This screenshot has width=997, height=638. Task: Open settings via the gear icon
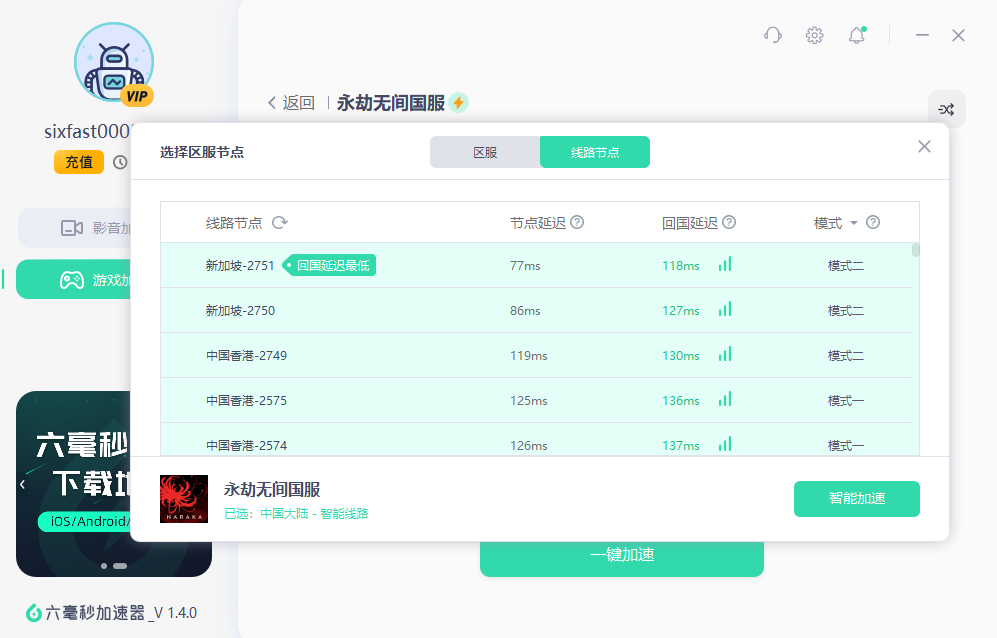(814, 35)
